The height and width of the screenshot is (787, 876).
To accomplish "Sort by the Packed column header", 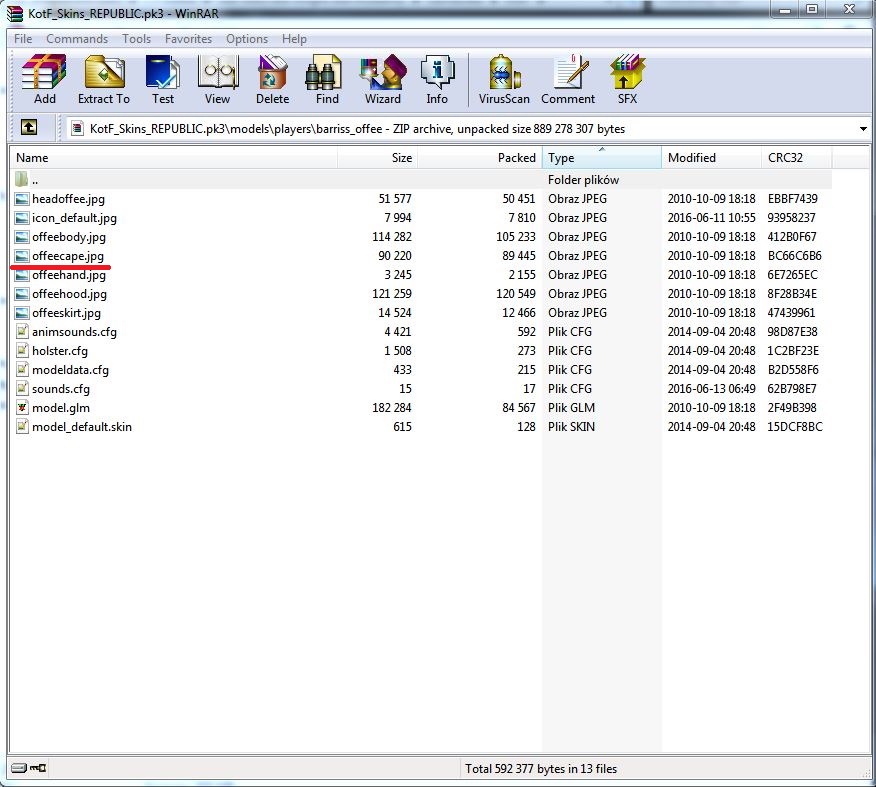I will coord(480,158).
